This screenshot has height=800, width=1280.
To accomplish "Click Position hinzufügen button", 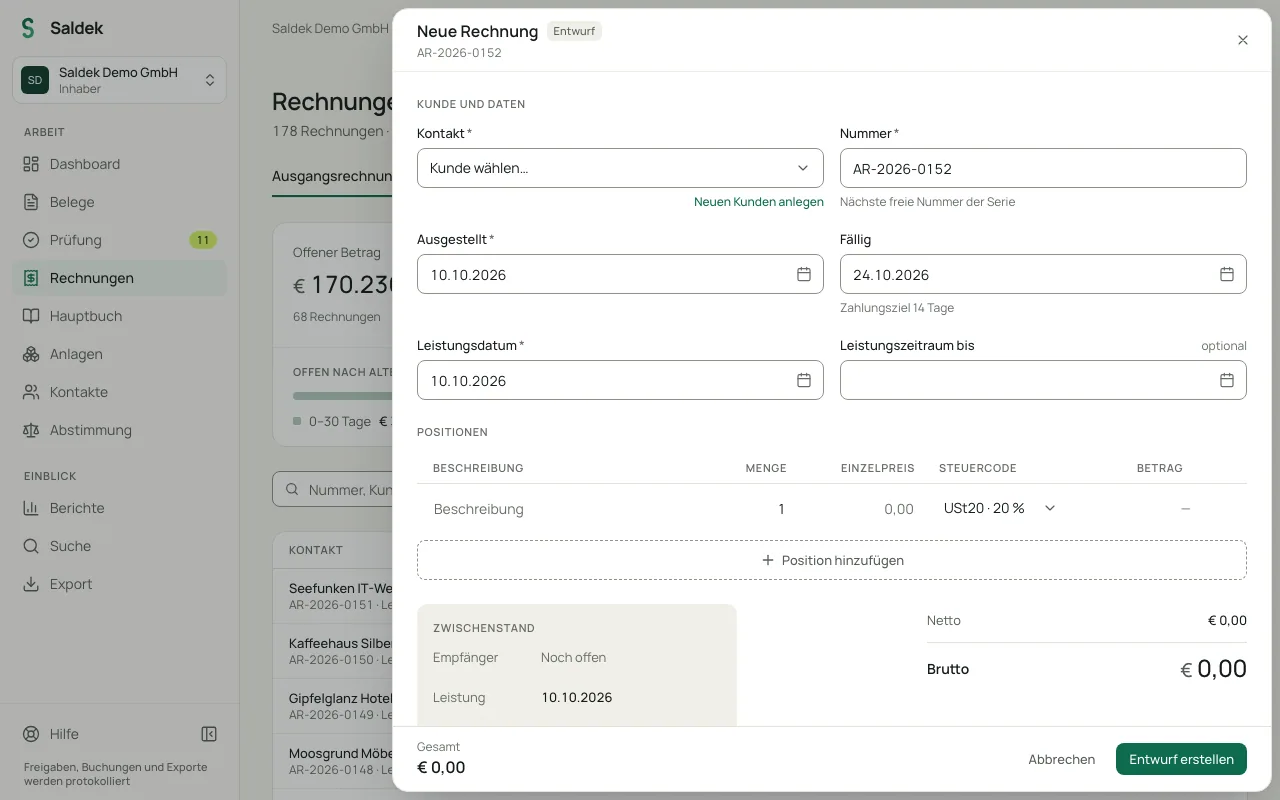I will 832,560.
